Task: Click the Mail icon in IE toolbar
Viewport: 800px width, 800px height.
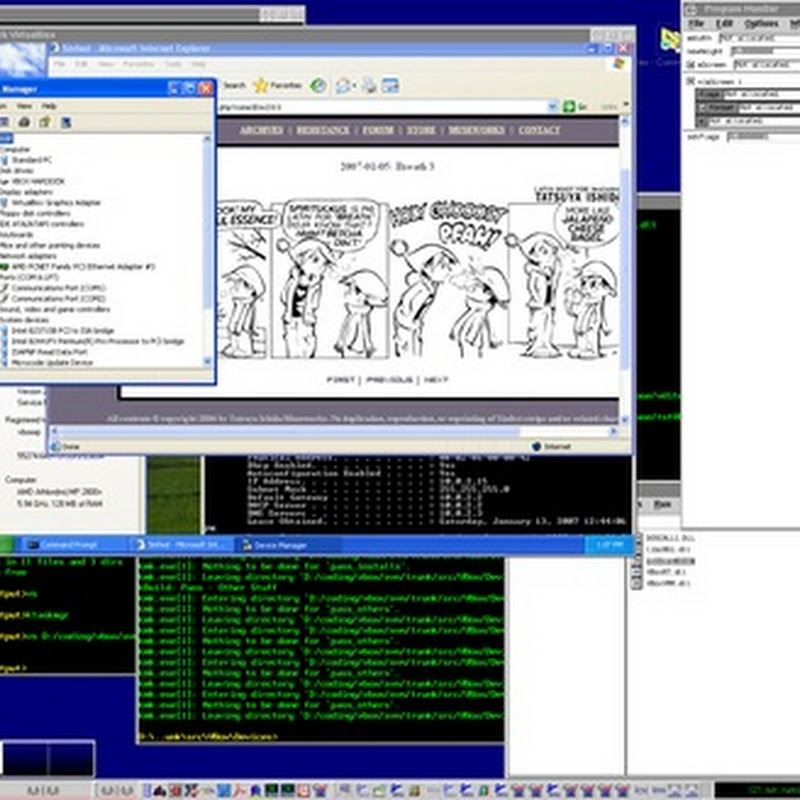Action: (345, 86)
